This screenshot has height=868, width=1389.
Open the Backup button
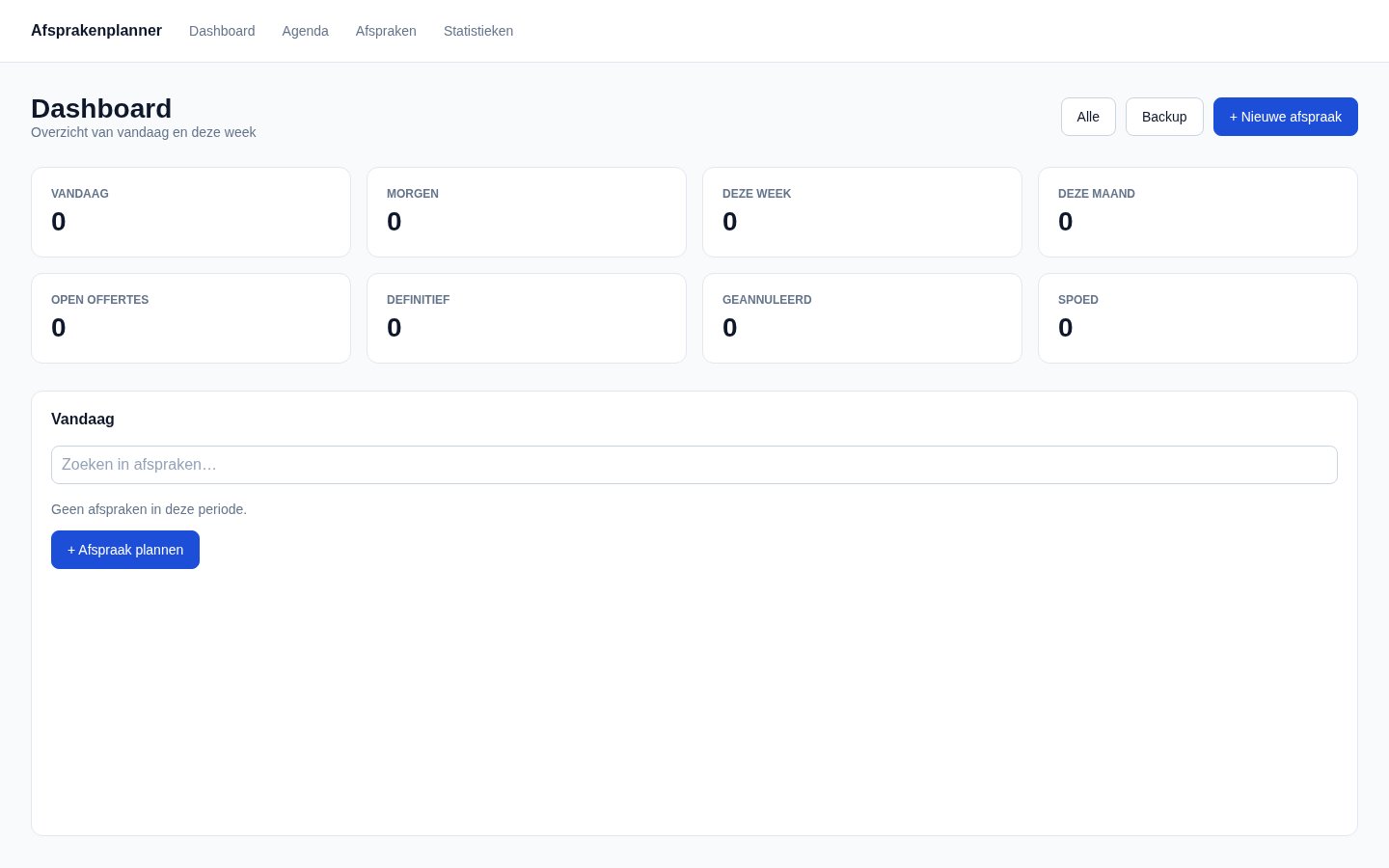(1164, 117)
